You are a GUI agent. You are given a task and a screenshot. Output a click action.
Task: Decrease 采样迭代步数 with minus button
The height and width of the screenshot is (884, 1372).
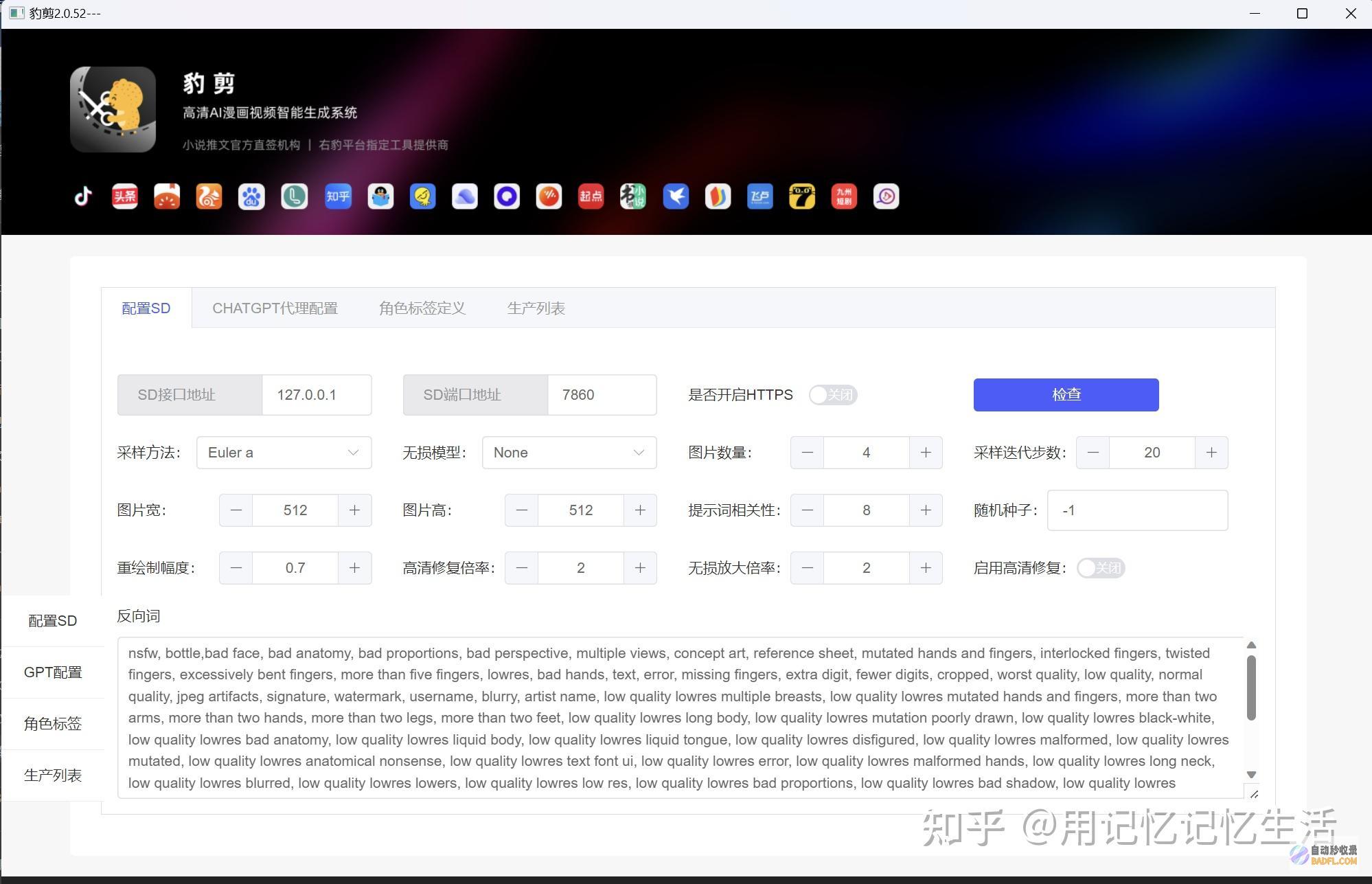coord(1093,453)
